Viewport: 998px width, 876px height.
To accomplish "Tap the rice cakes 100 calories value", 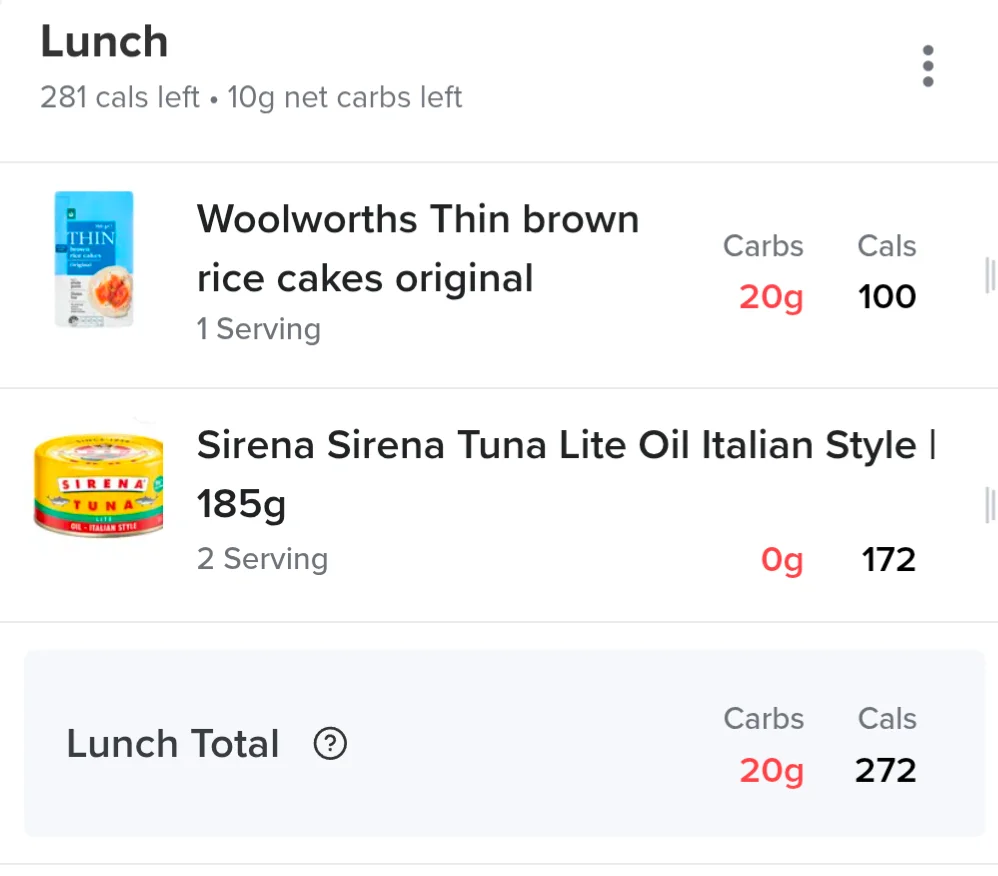I will 887,297.
